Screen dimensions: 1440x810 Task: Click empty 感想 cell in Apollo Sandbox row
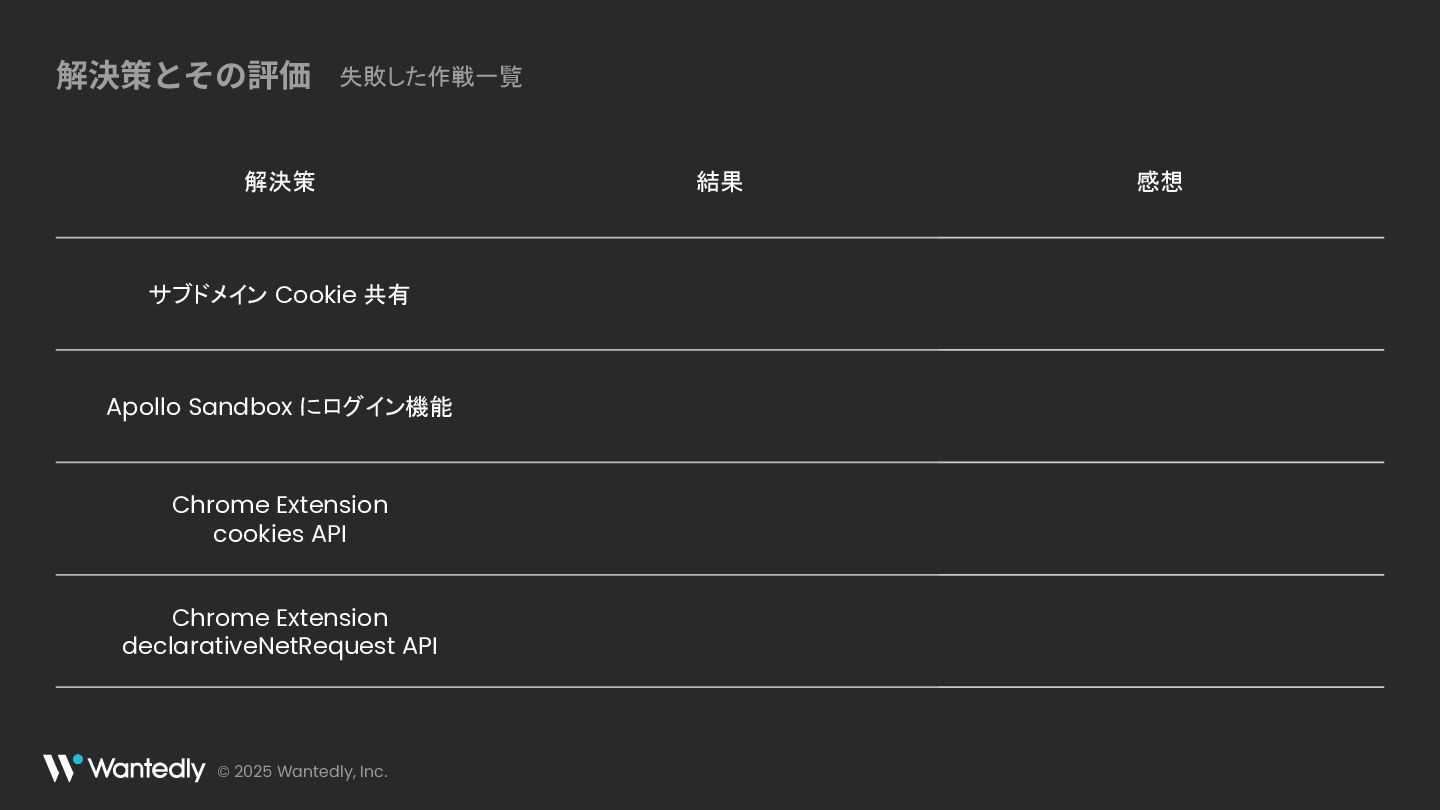click(x=1160, y=406)
